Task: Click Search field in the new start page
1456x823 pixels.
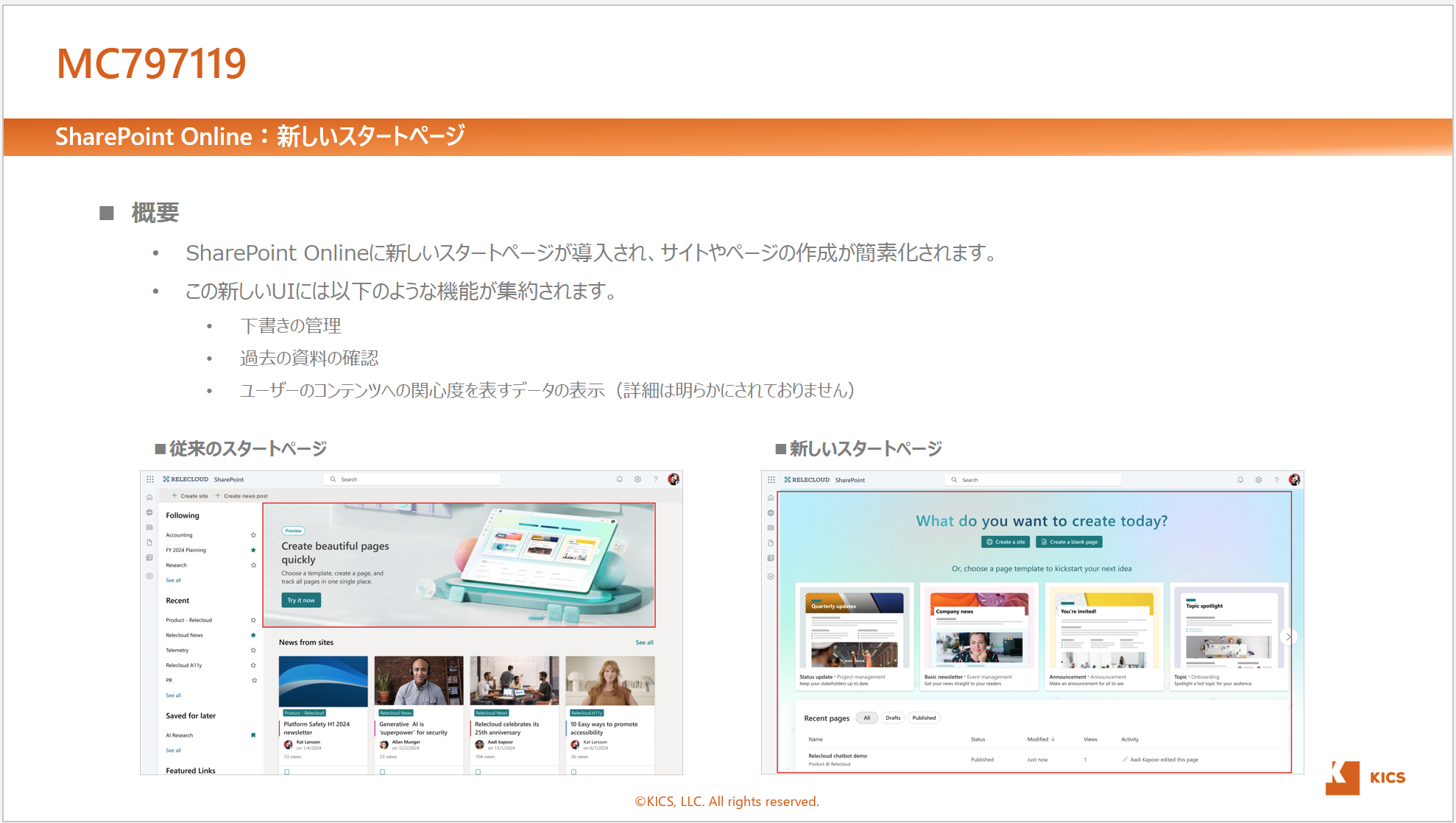Action: (1032, 480)
